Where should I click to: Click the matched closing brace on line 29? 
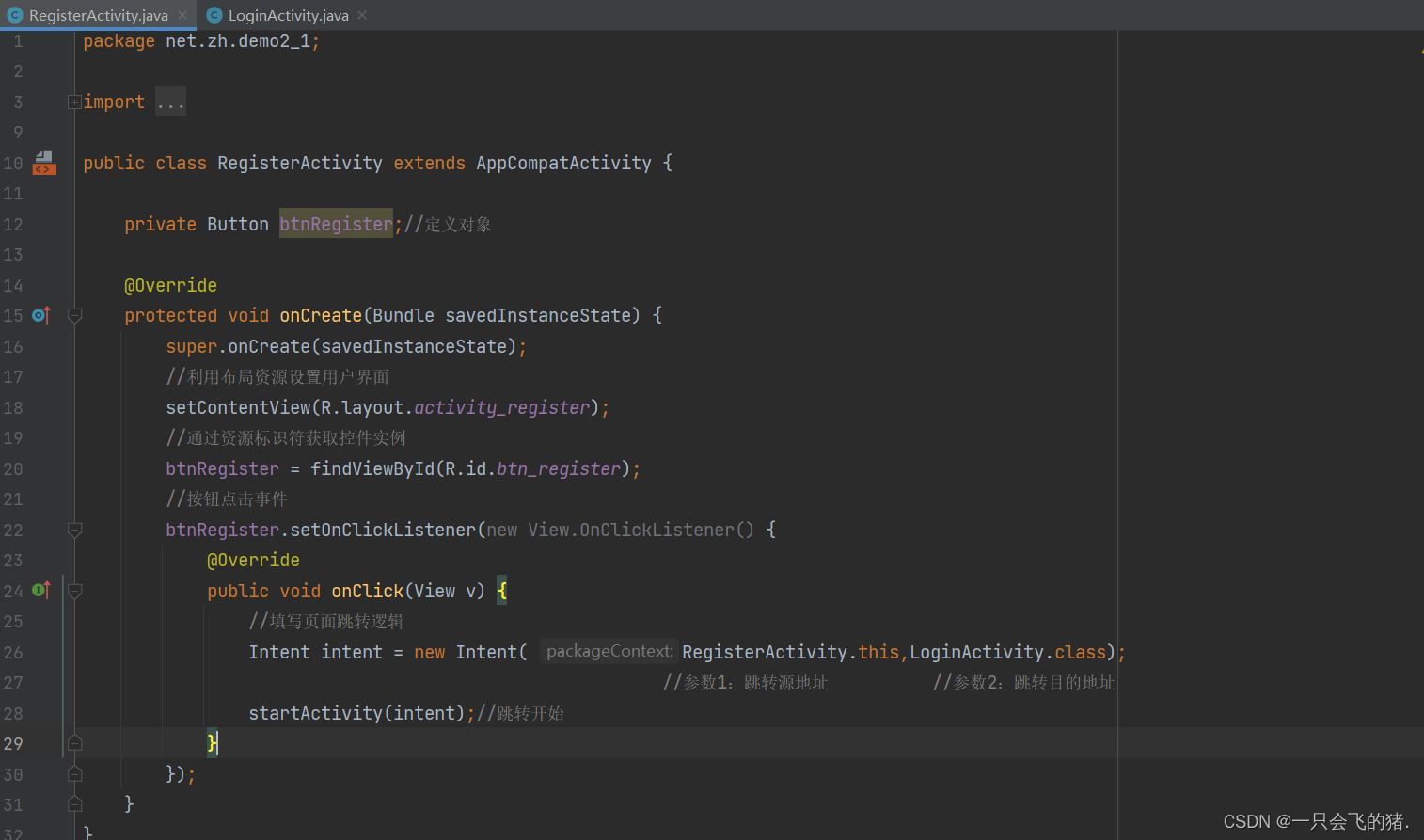pos(213,743)
